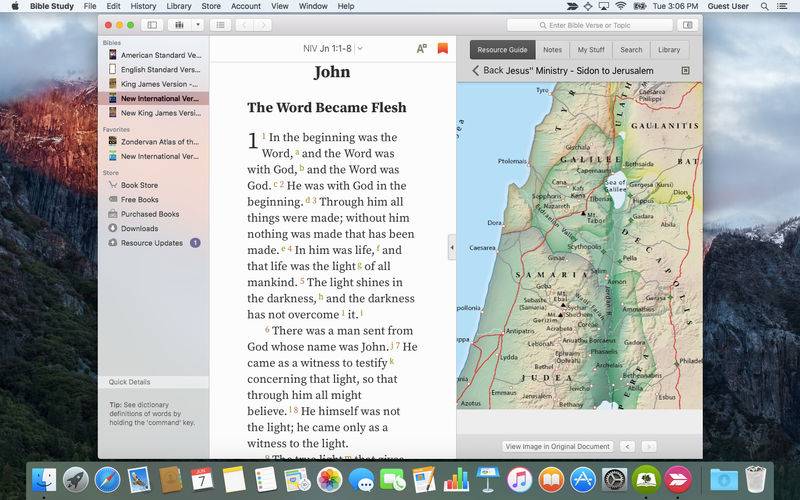This screenshot has width=800, height=500.
Task: Click the American Standard Version book icon
Action: coord(112,55)
